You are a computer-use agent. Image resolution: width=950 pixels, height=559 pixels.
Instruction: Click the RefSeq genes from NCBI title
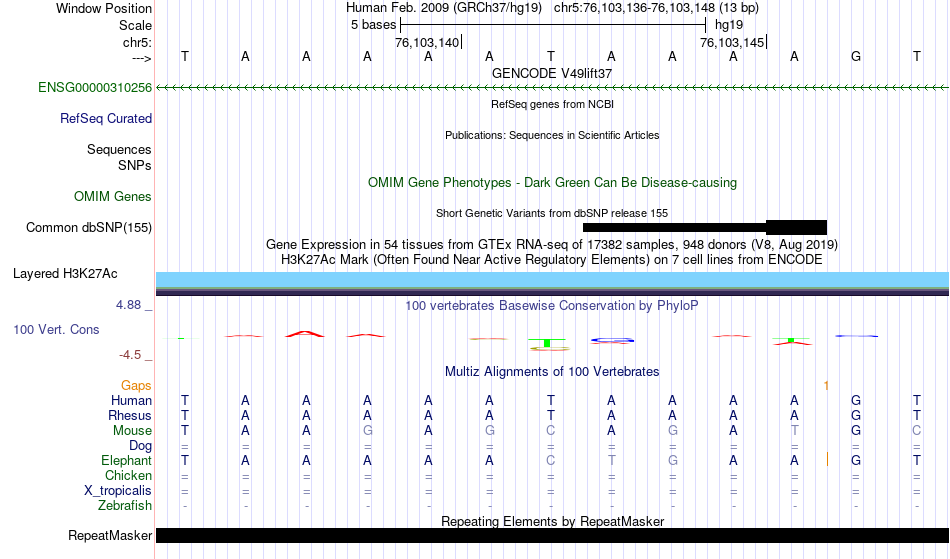coord(552,104)
